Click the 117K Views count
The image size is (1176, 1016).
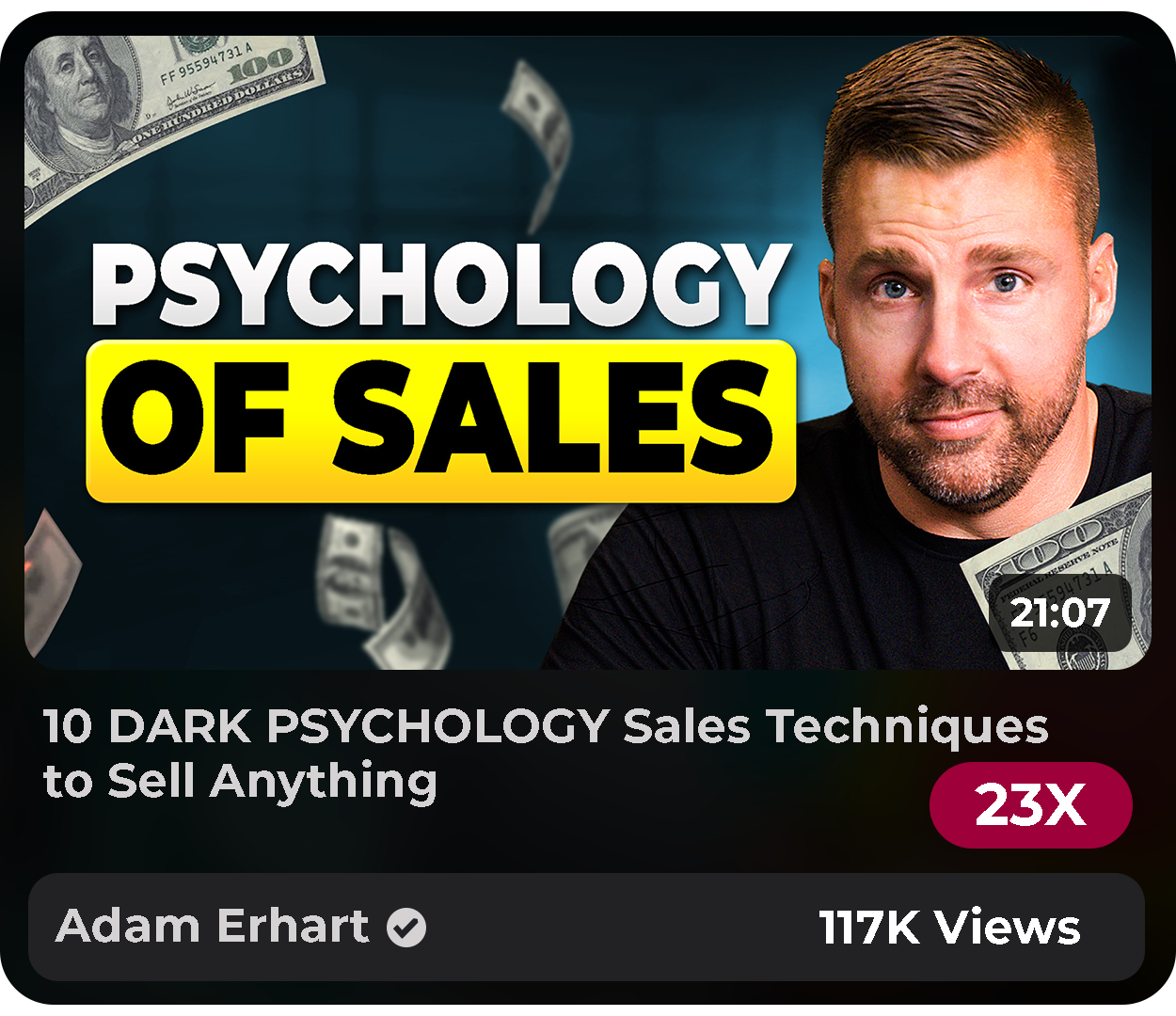click(x=949, y=927)
